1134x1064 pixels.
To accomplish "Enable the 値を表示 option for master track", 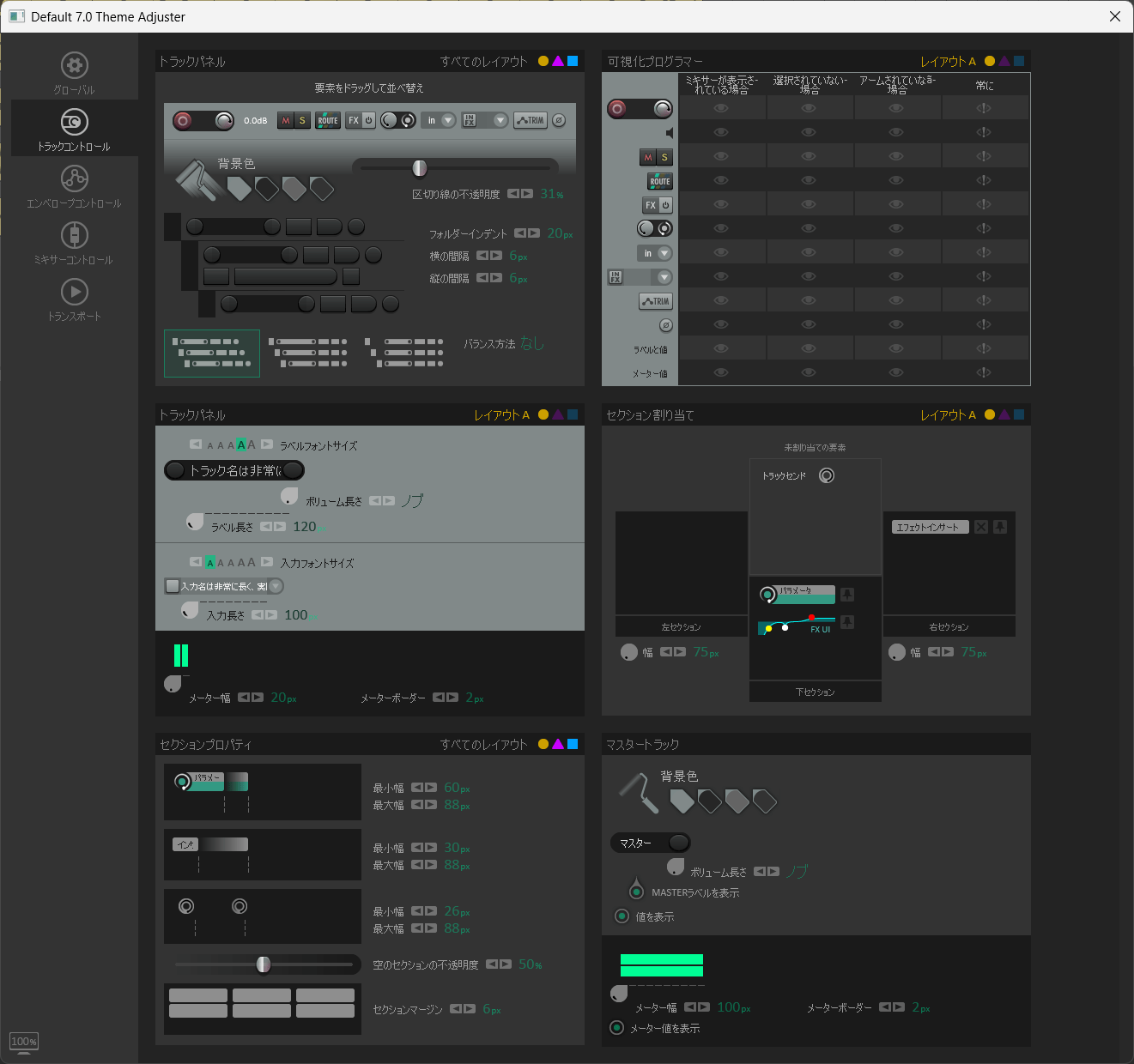I will tap(622, 916).
